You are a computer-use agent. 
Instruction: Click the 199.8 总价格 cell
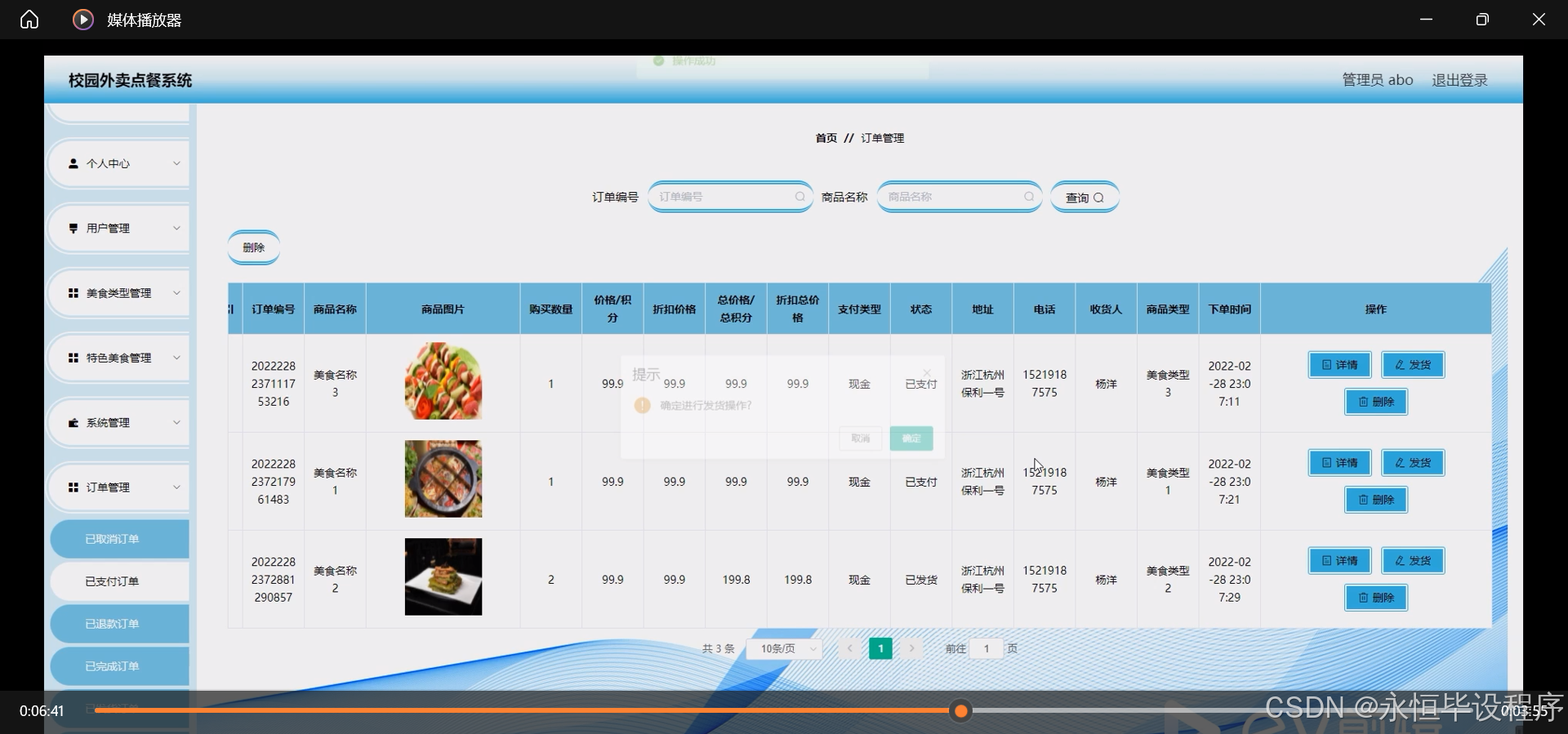pyautogui.click(x=736, y=580)
